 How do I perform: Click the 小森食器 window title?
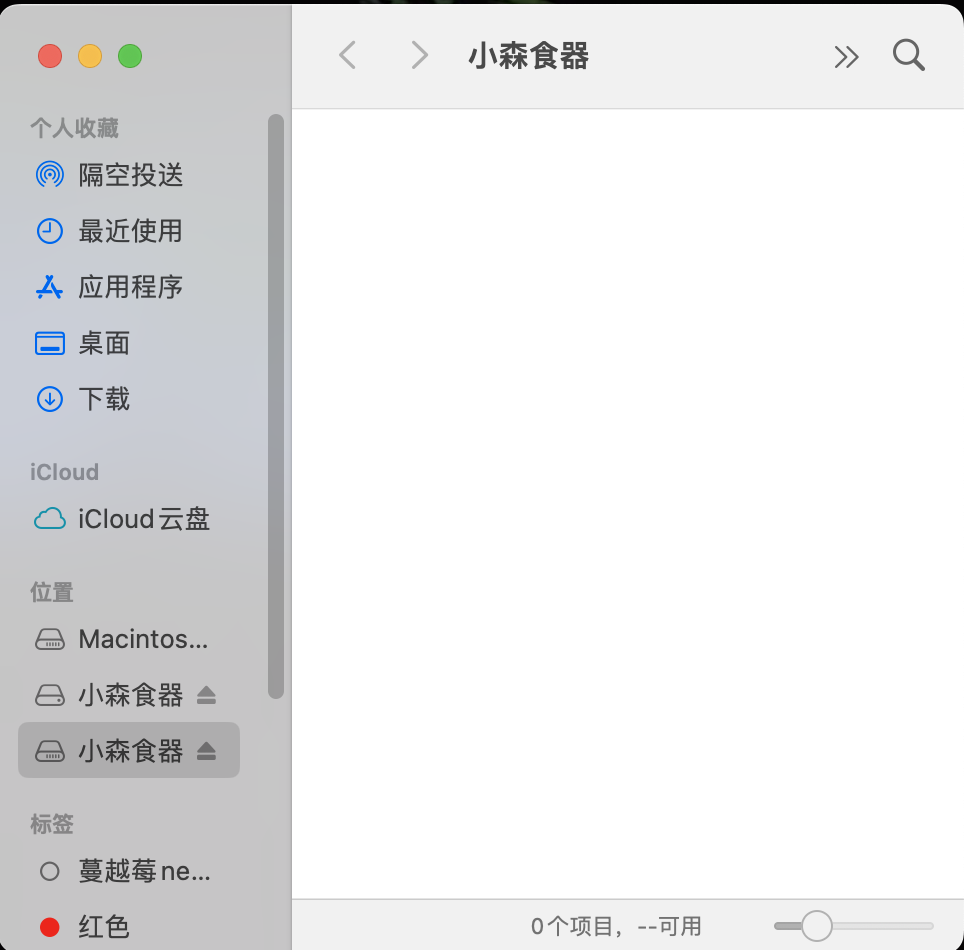coord(528,56)
